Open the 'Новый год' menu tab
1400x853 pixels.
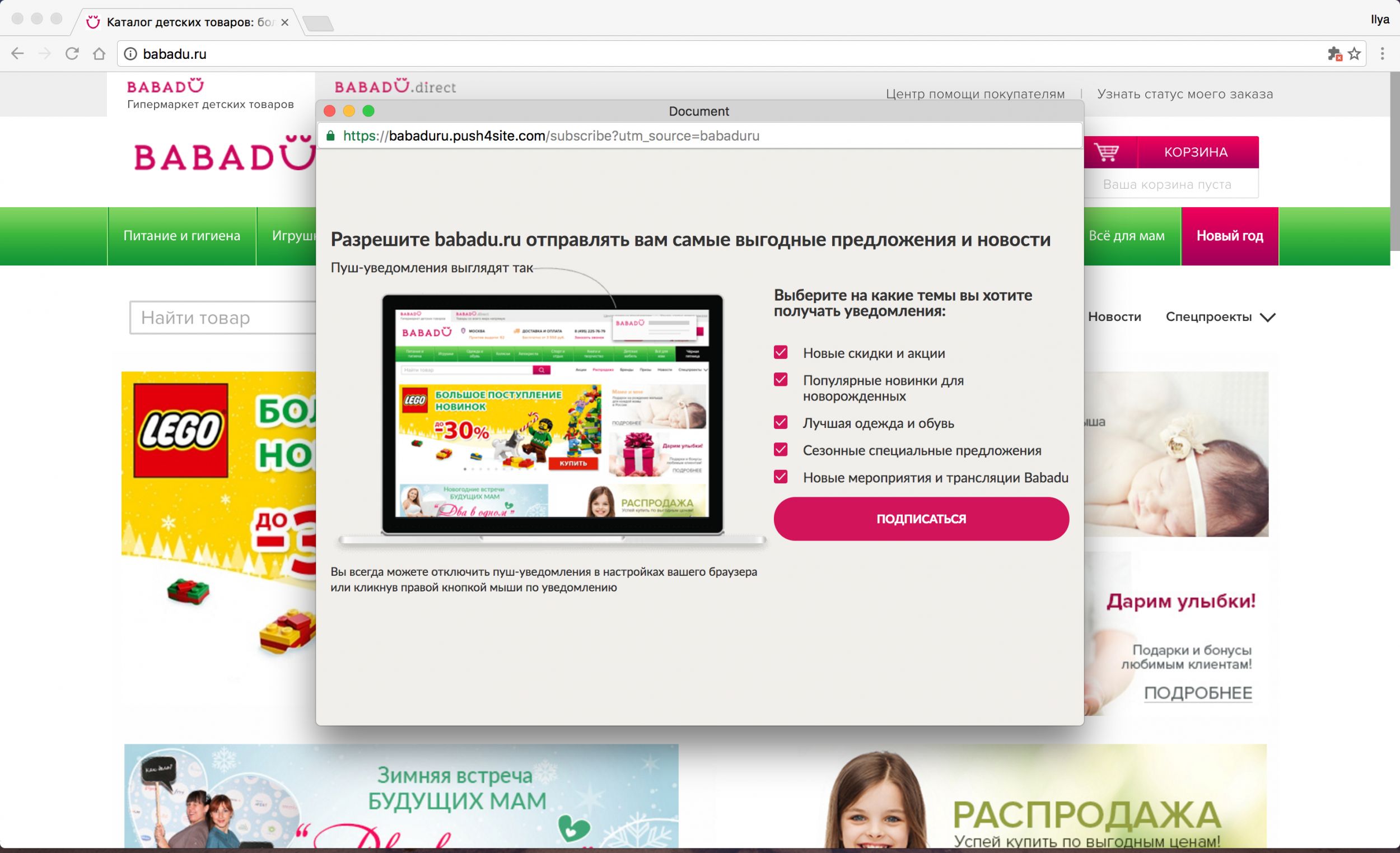click(1230, 236)
